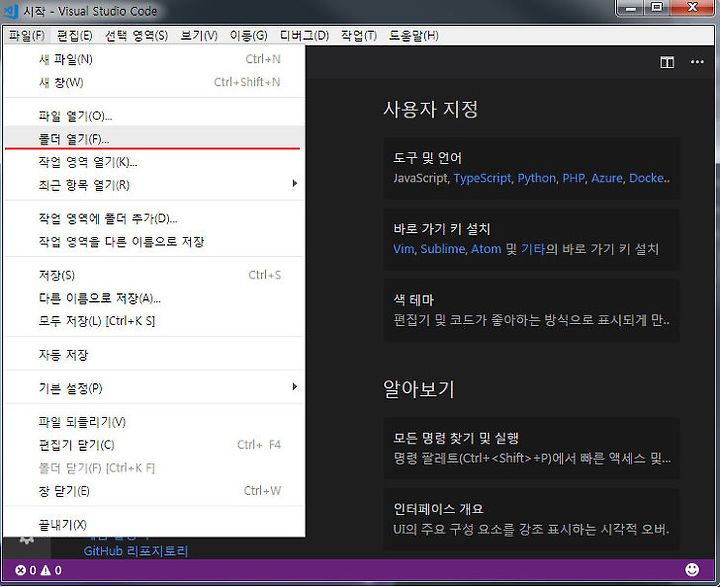Open the more actions ellipsis icon
720x587 pixels.
coord(697,62)
